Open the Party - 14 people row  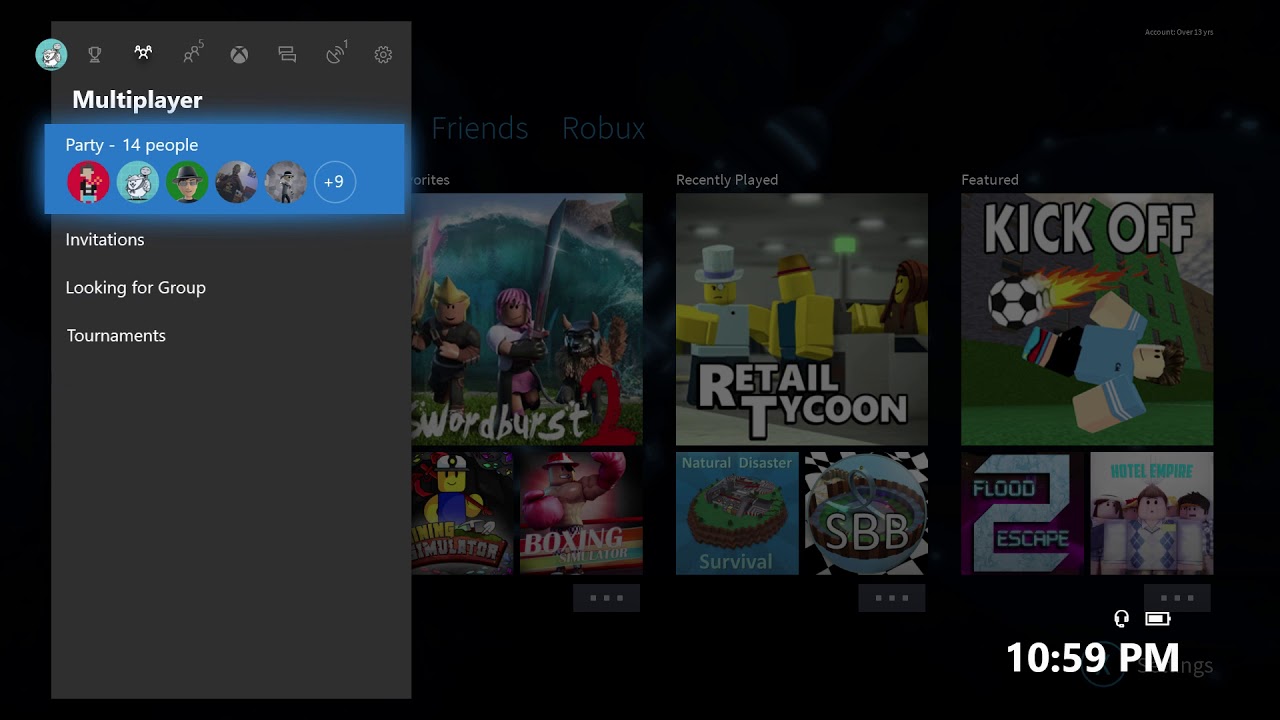click(225, 169)
